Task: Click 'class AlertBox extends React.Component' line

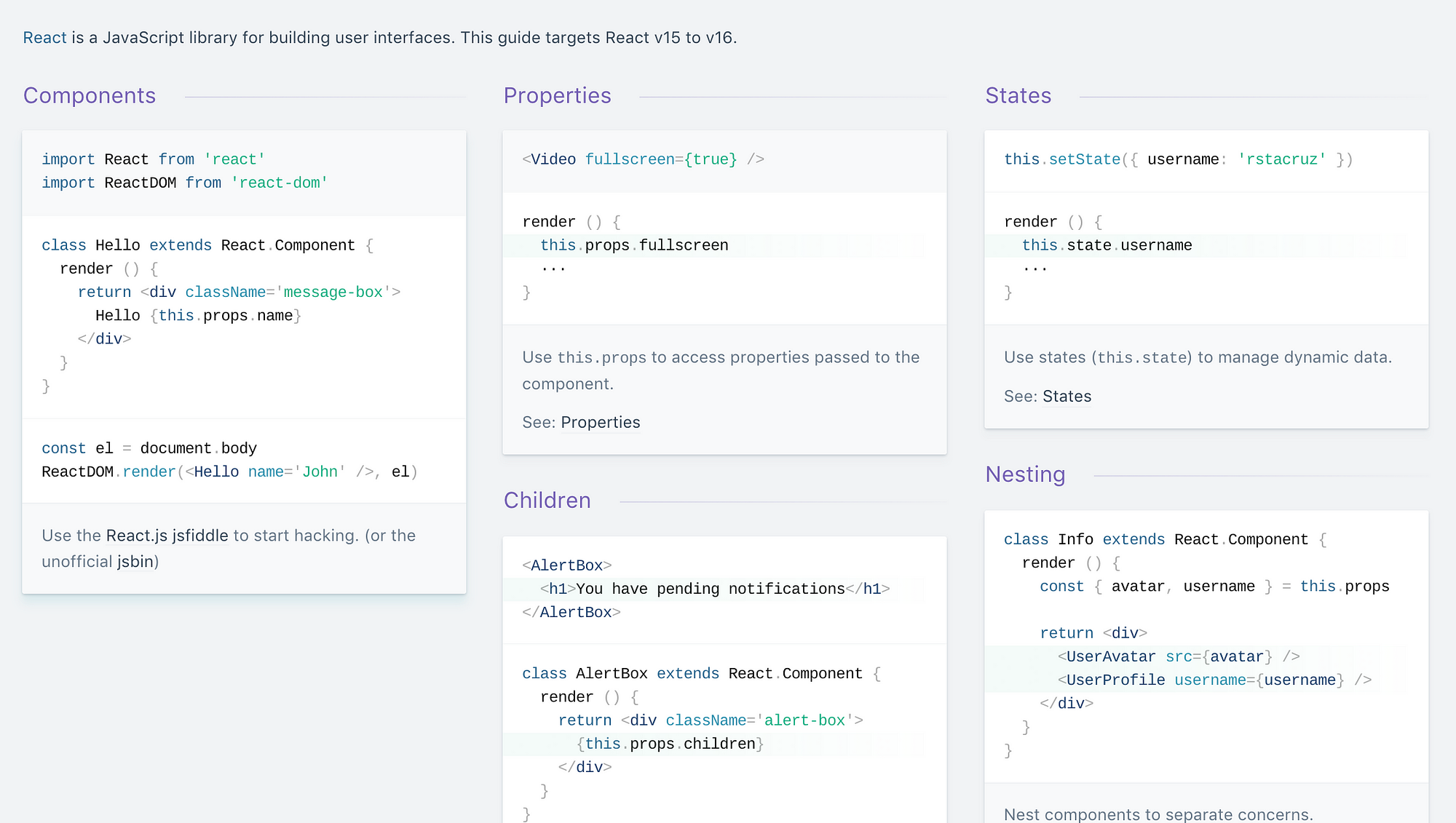Action: coord(702,674)
